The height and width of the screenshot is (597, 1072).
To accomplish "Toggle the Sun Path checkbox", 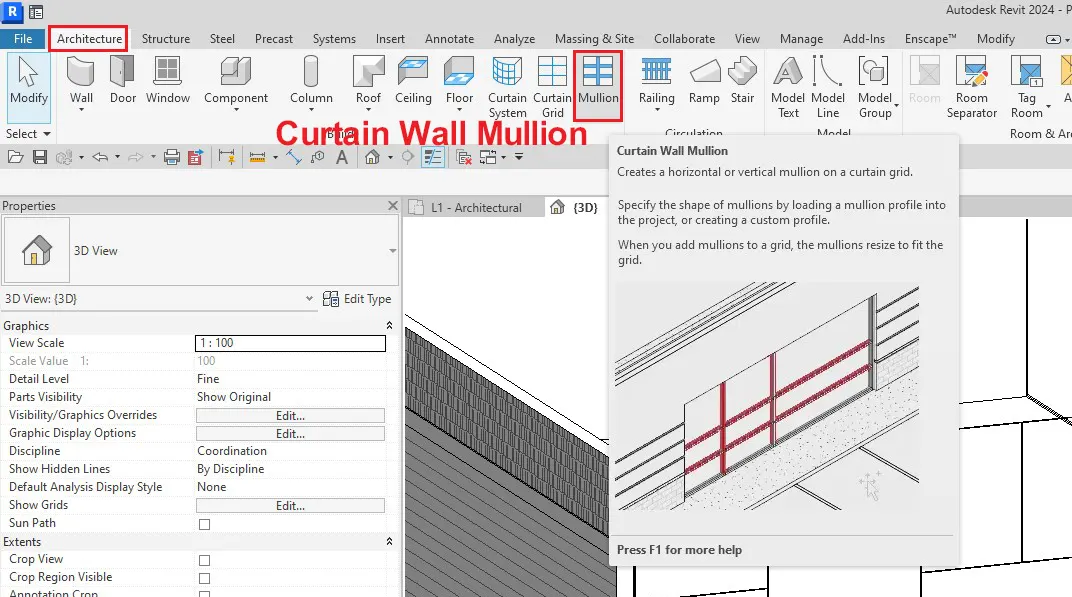I will [x=204, y=524].
